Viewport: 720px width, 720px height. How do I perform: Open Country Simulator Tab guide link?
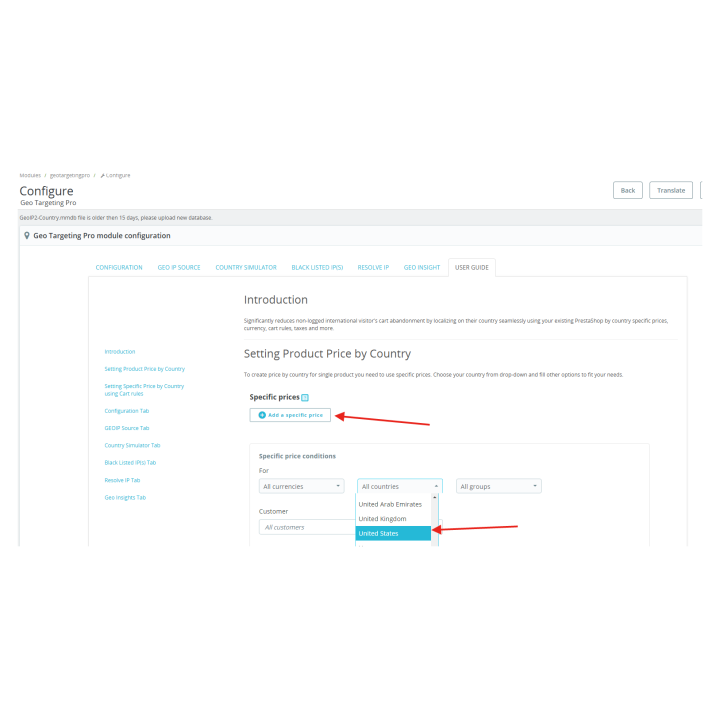pos(132,445)
